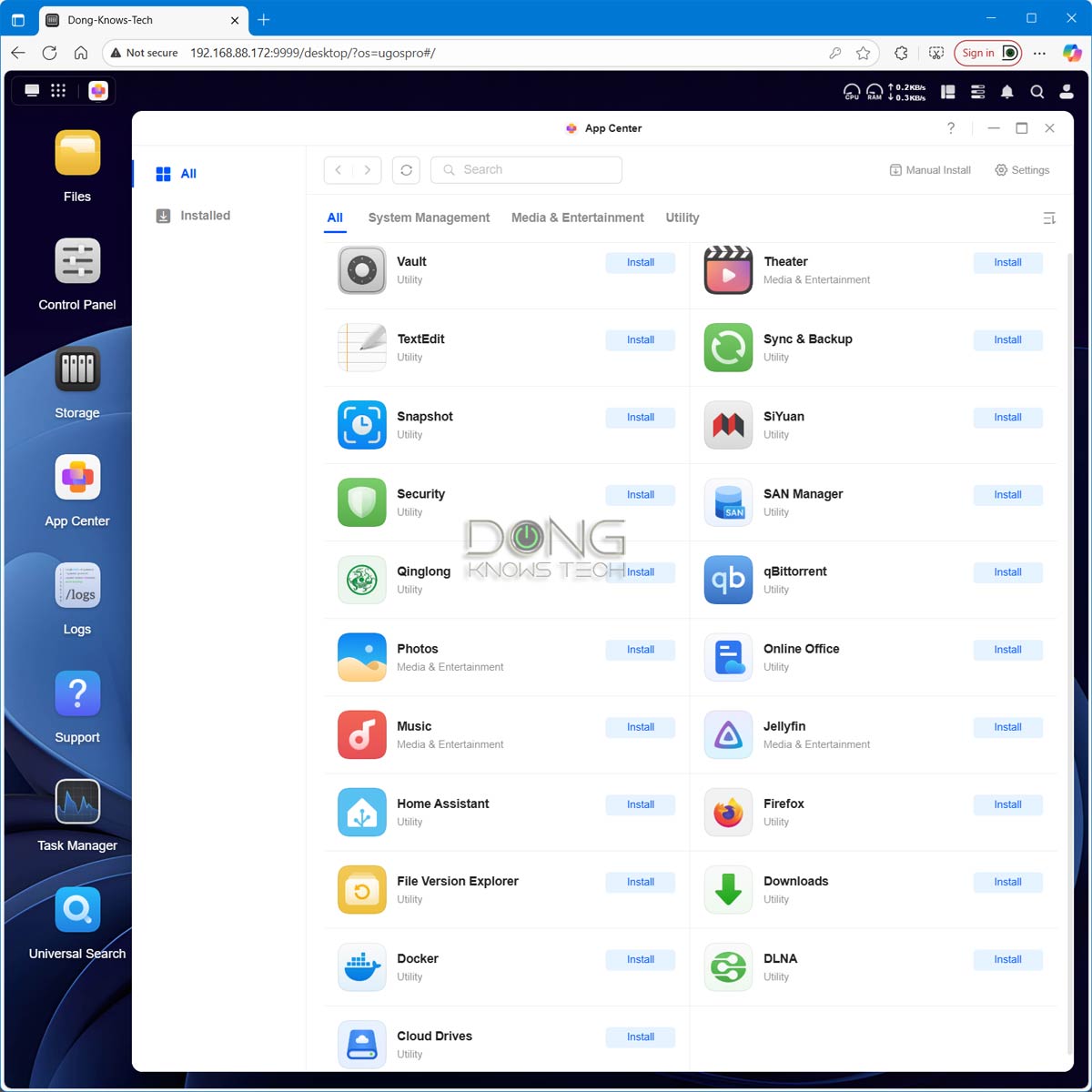Launch the Storage desktop app
Viewport: 1092px width, 1092px height.
(x=77, y=369)
